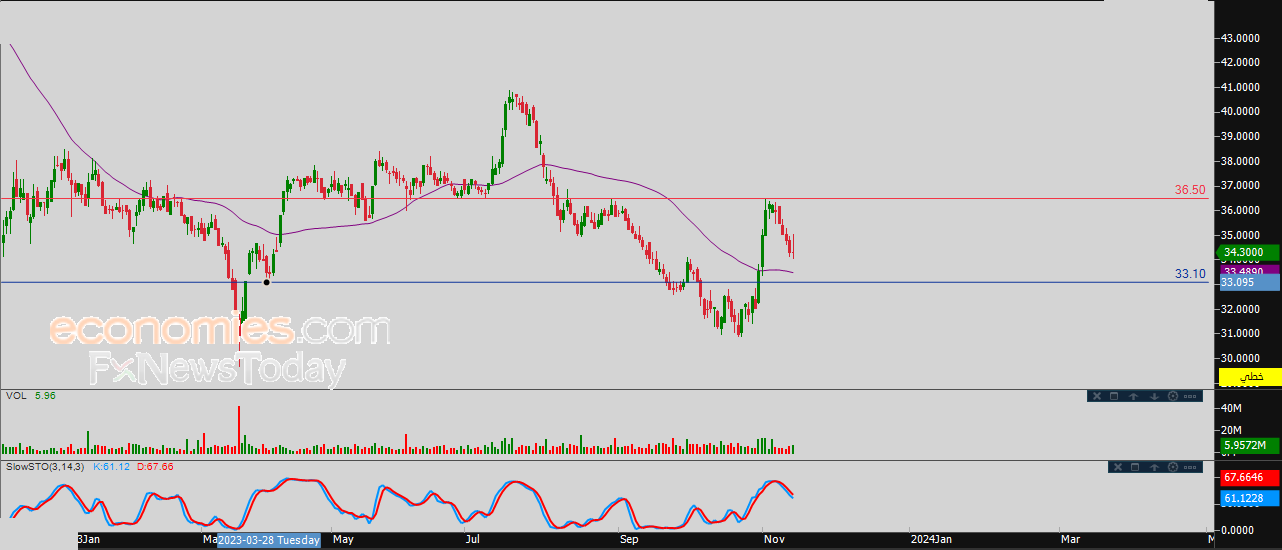Click the 40M volume axis value
Viewport: 1282px width, 550px height.
pos(1231,408)
